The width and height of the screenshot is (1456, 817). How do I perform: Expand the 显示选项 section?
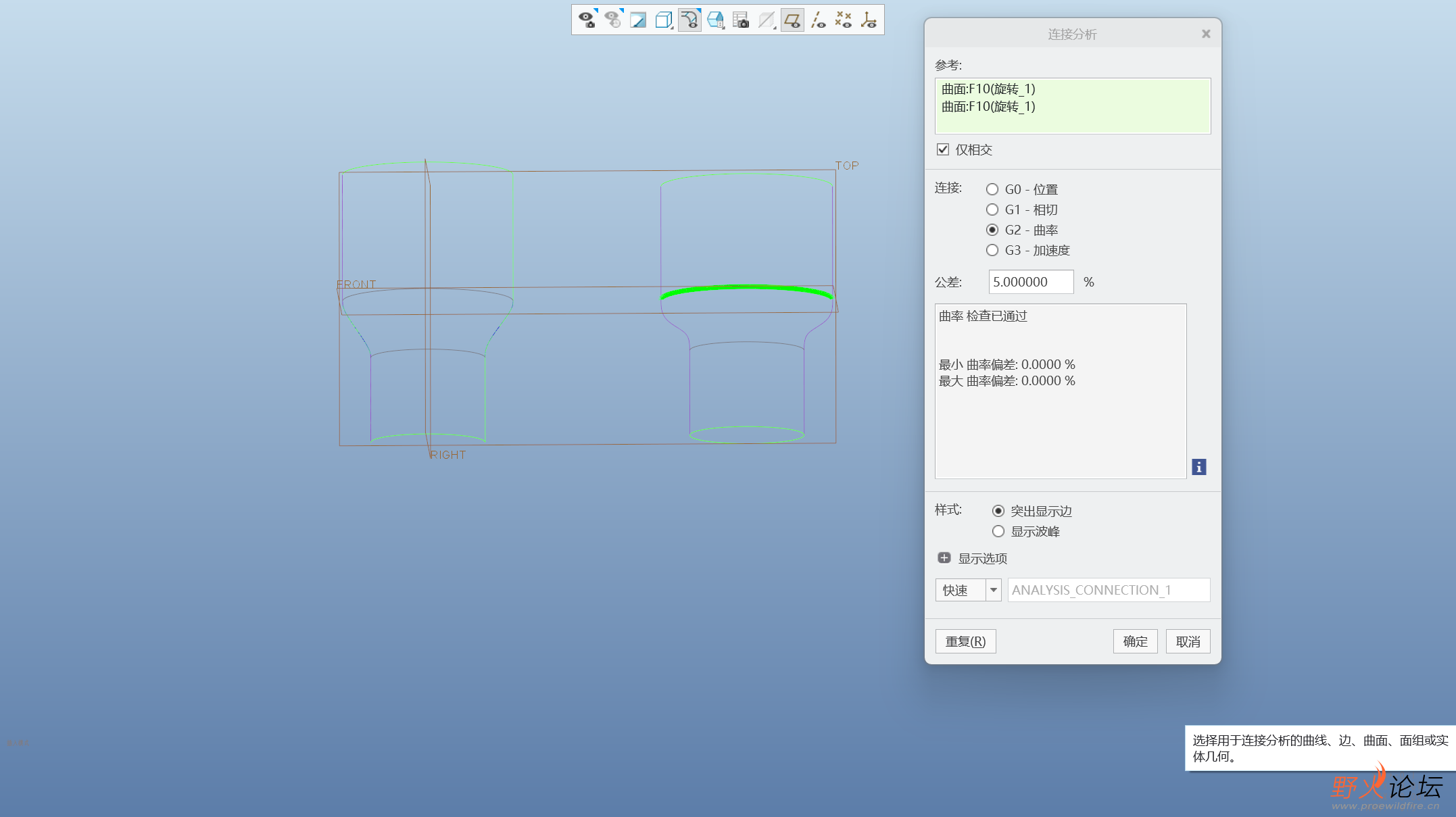(x=944, y=558)
